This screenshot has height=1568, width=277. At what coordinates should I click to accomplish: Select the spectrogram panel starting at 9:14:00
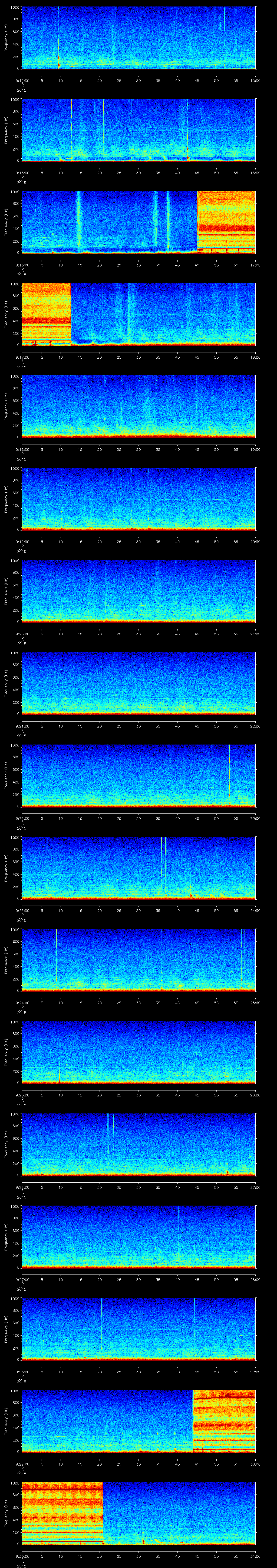[x=139, y=38]
